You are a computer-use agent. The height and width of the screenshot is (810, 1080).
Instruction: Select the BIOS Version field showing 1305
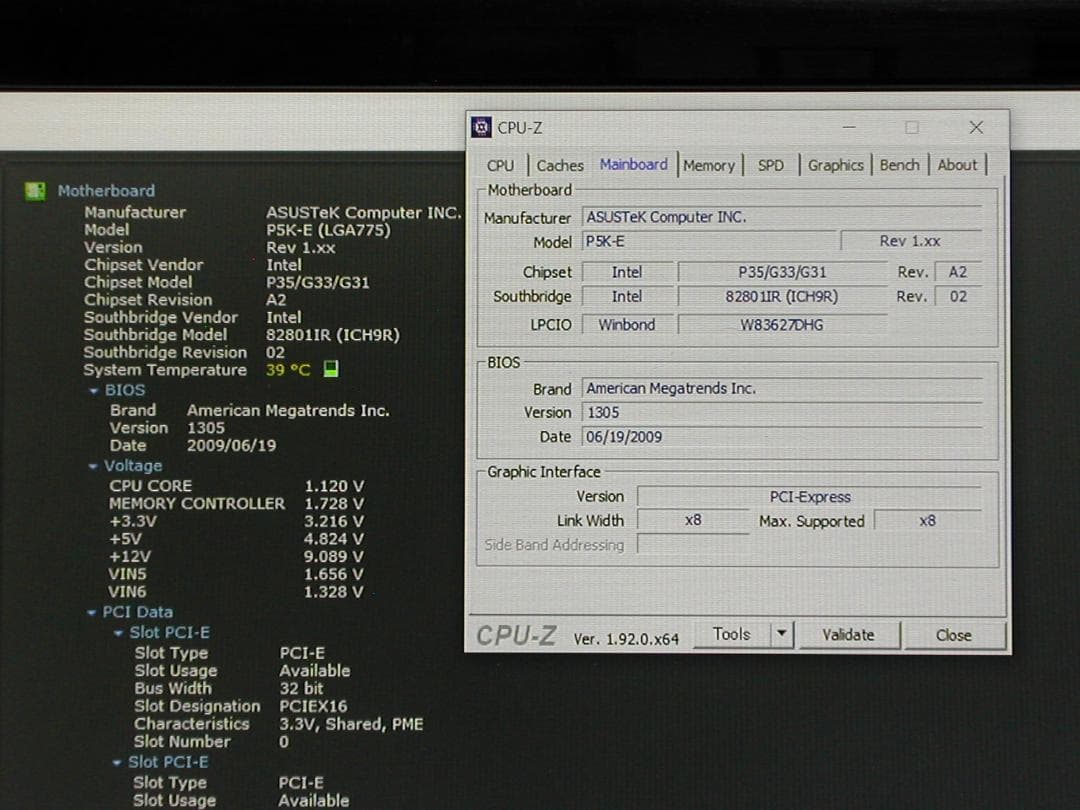[x=783, y=412]
